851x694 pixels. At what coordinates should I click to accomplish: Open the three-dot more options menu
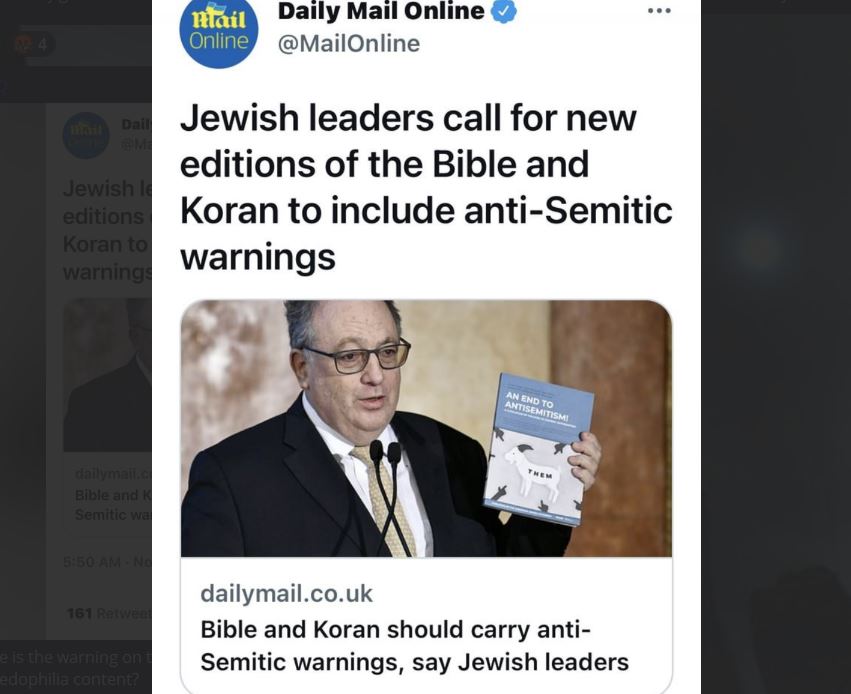(x=659, y=11)
